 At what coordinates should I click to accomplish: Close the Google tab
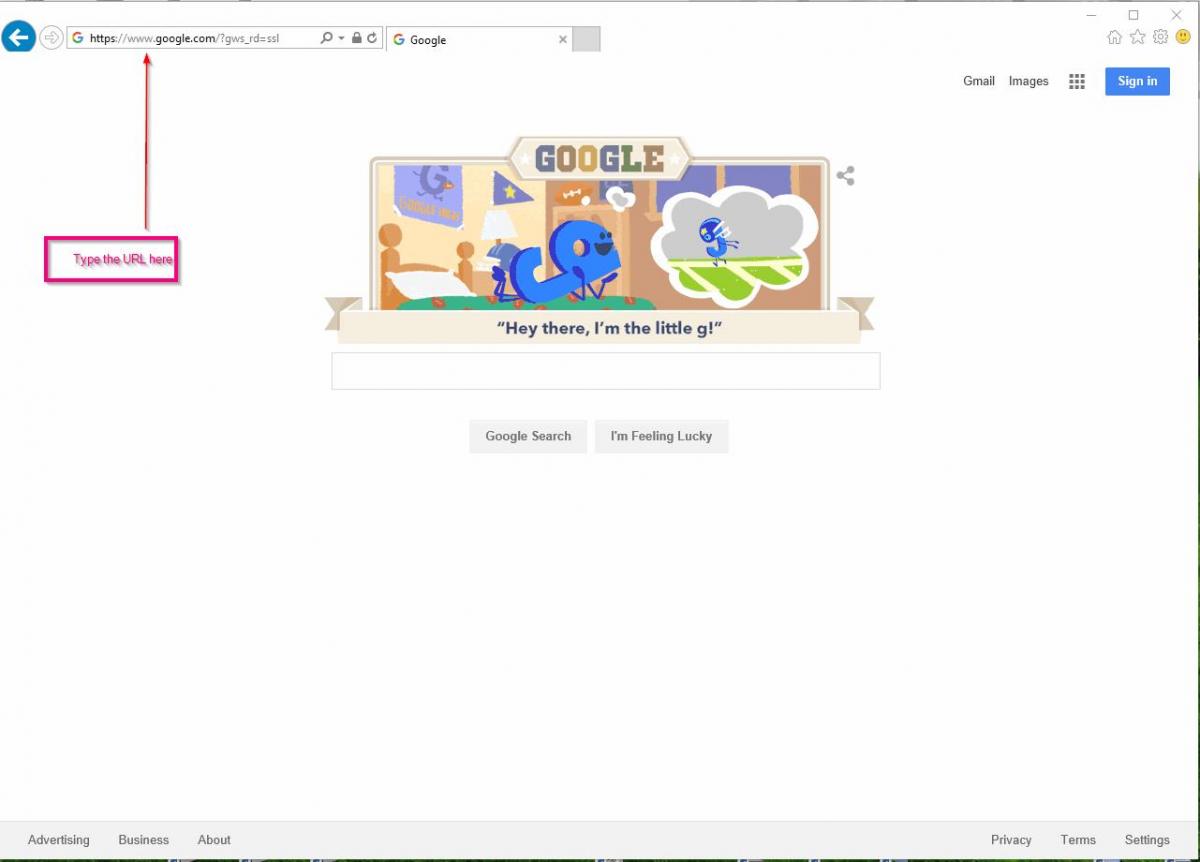(x=563, y=40)
